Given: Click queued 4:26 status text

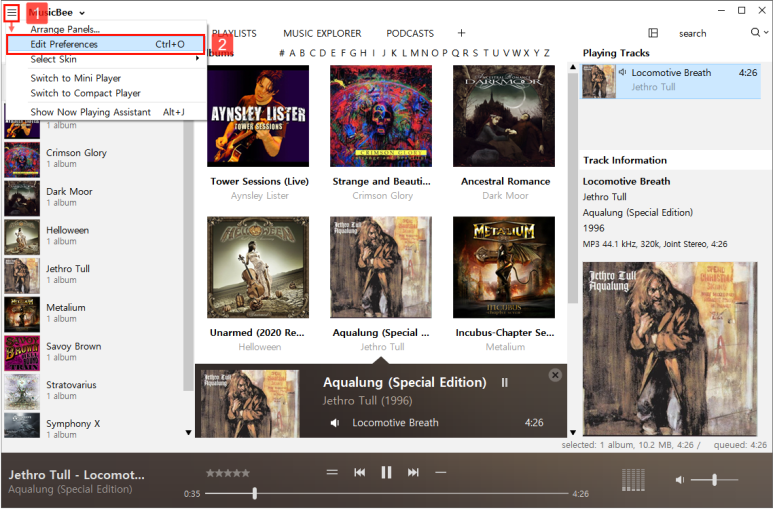Looking at the screenshot, I should pos(739,445).
